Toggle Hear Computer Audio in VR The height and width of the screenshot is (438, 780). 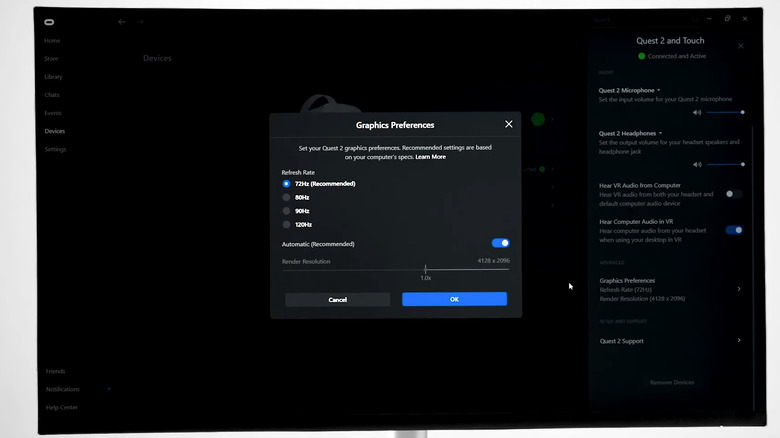pyautogui.click(x=734, y=230)
